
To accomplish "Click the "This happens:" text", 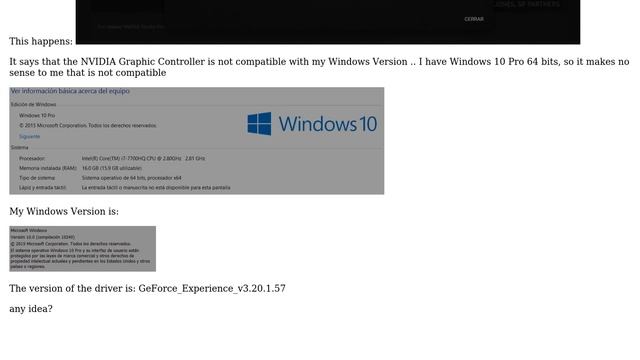I will (41, 41).
